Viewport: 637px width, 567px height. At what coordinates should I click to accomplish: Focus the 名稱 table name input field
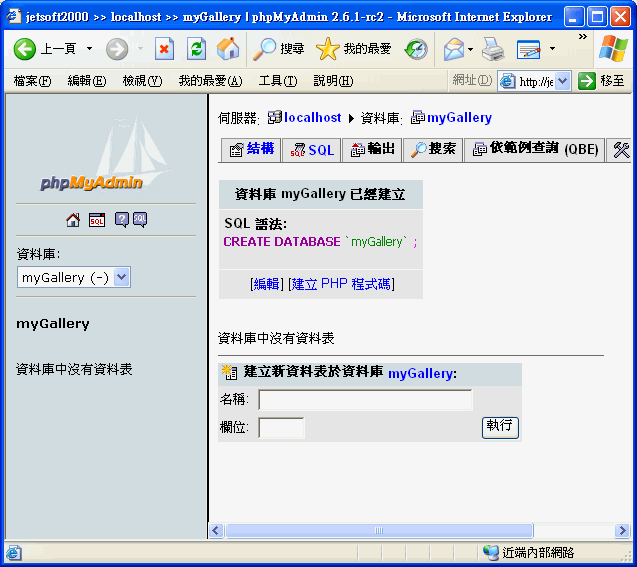365,400
